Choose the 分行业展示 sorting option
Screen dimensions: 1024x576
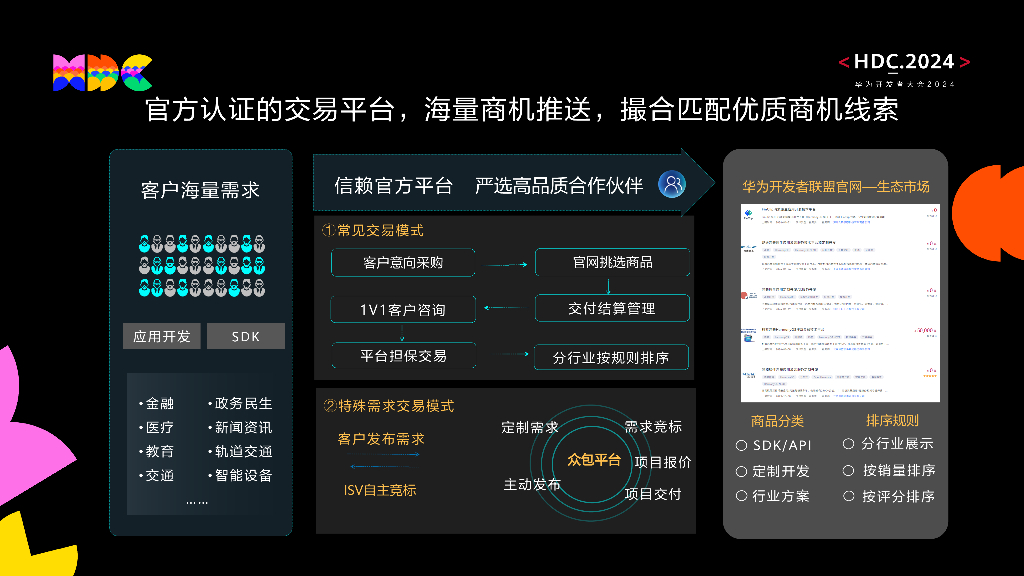point(848,444)
